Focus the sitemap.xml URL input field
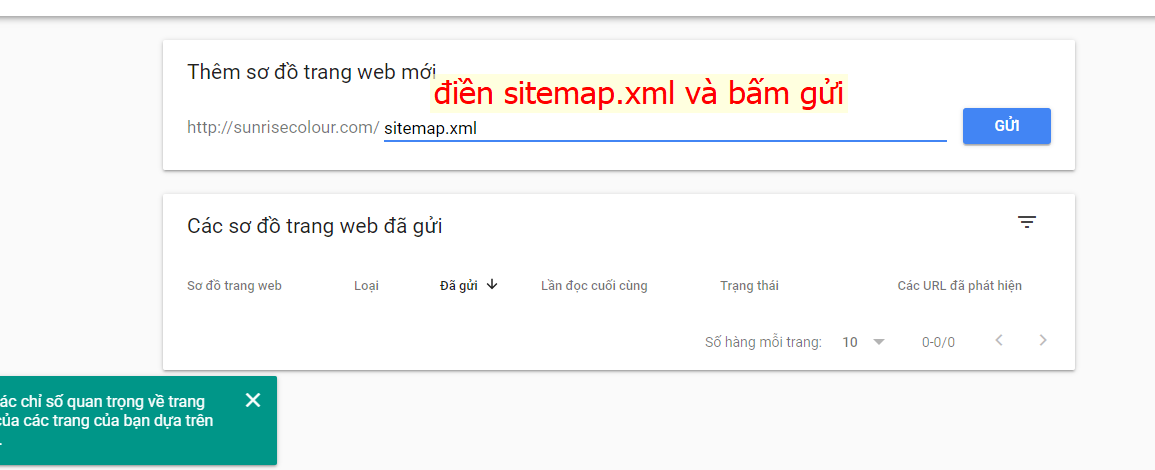 point(664,128)
